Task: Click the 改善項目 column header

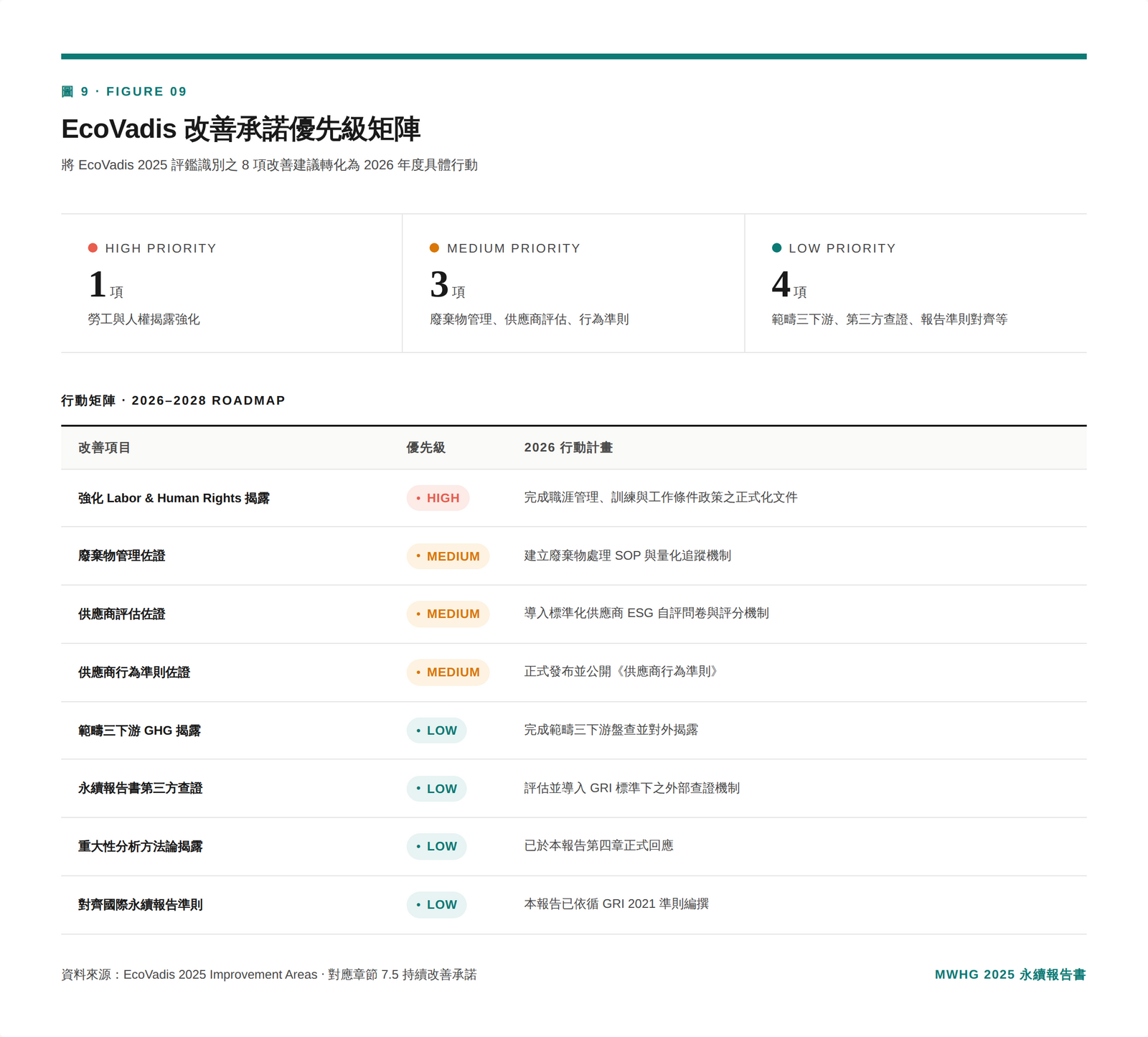Action: pyautogui.click(x=104, y=448)
